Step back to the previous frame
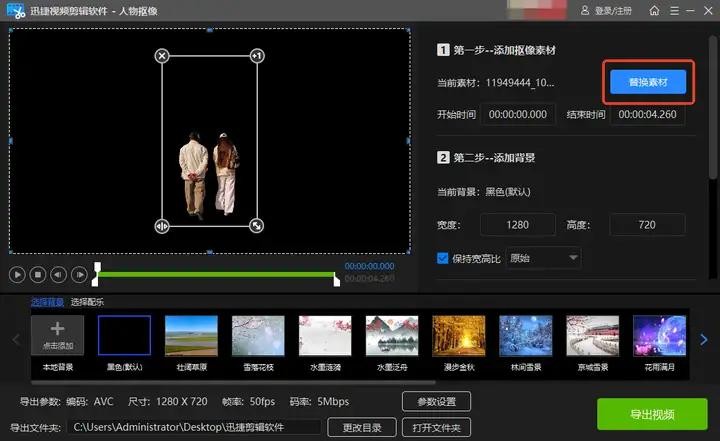The image size is (720, 441). pos(58,274)
